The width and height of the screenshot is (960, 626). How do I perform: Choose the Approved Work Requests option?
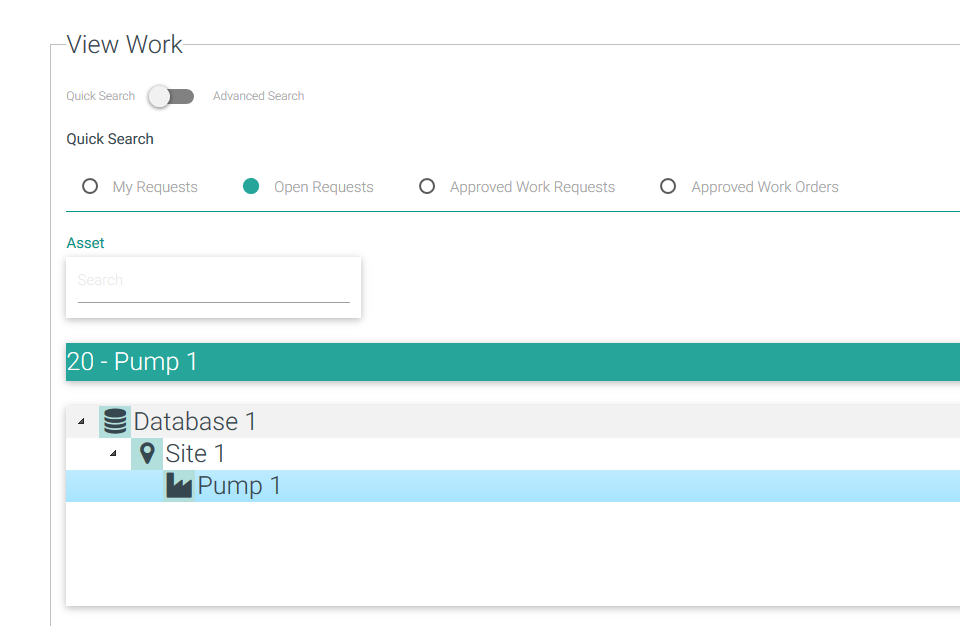click(427, 186)
